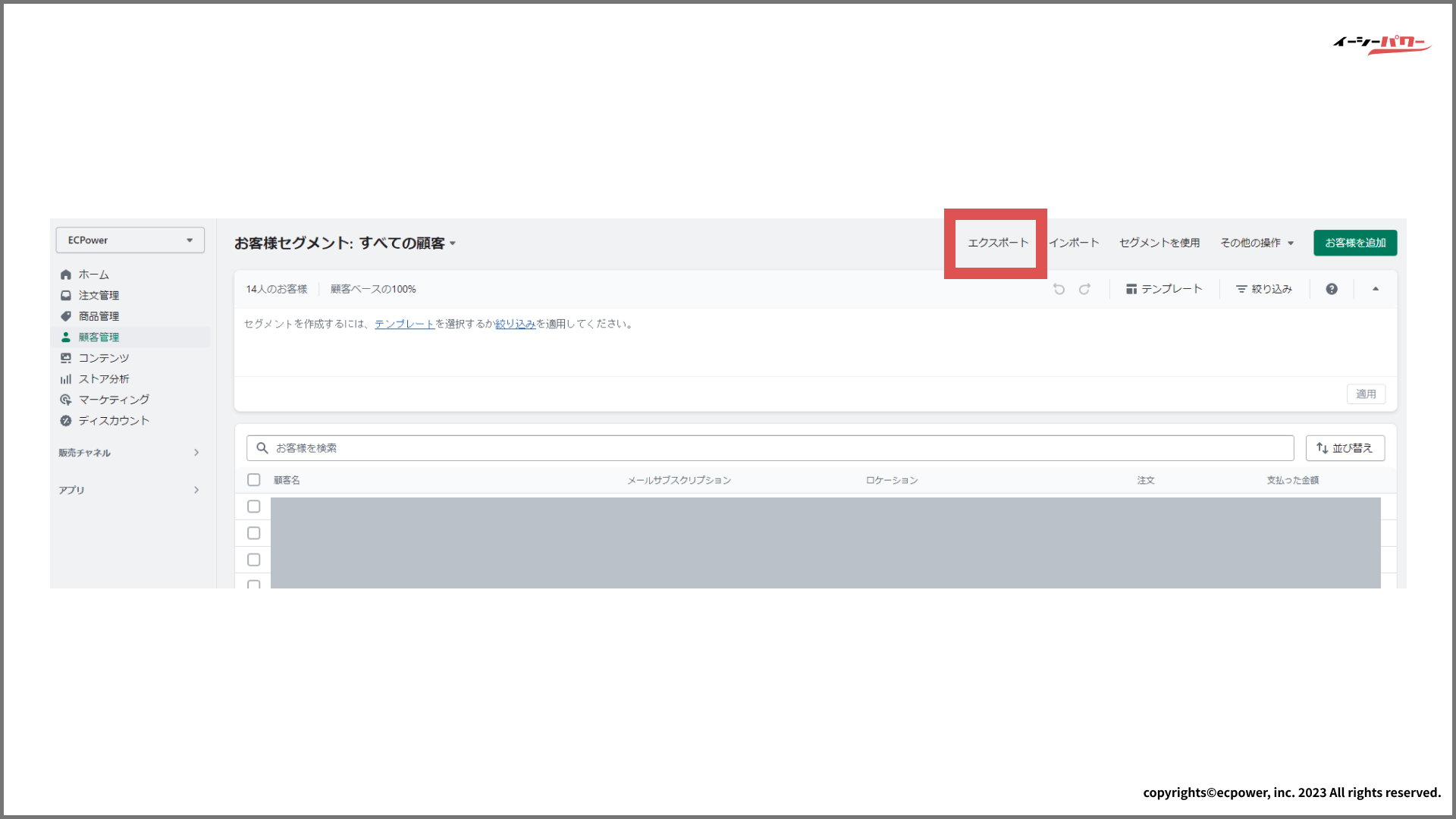Select 注文管理 in the sidebar menu
The height and width of the screenshot is (819, 1456).
point(99,296)
